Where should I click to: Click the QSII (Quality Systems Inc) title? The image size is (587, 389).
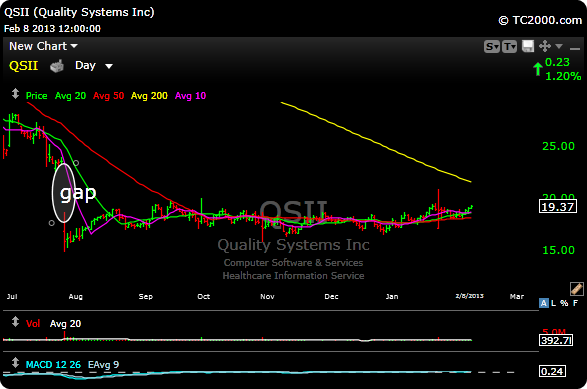click(x=79, y=12)
